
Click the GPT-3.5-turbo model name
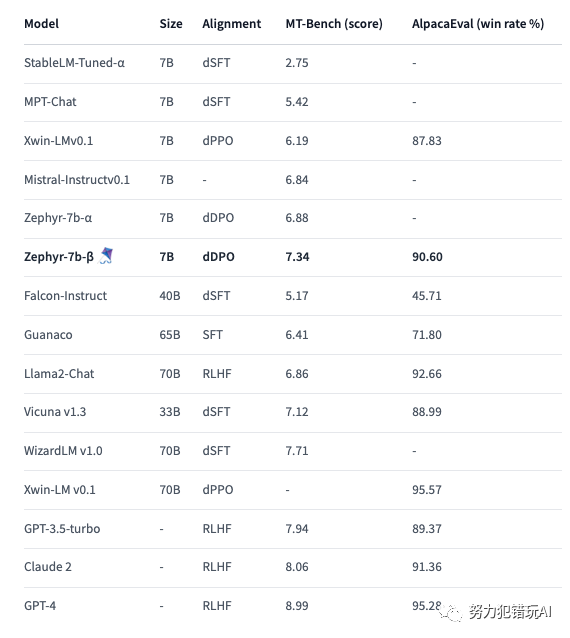coord(62,529)
